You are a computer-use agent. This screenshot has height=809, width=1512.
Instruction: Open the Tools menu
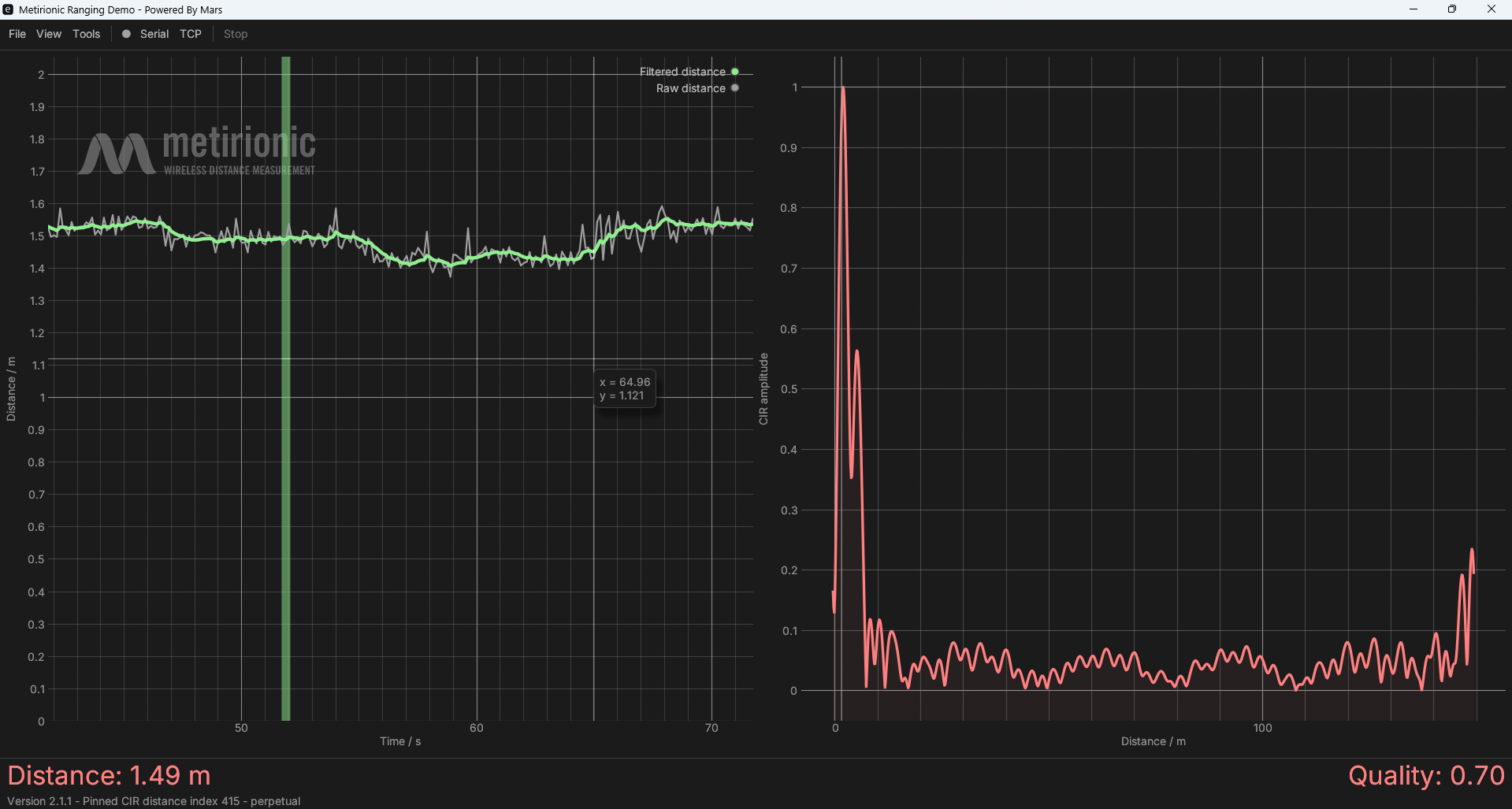tap(87, 34)
